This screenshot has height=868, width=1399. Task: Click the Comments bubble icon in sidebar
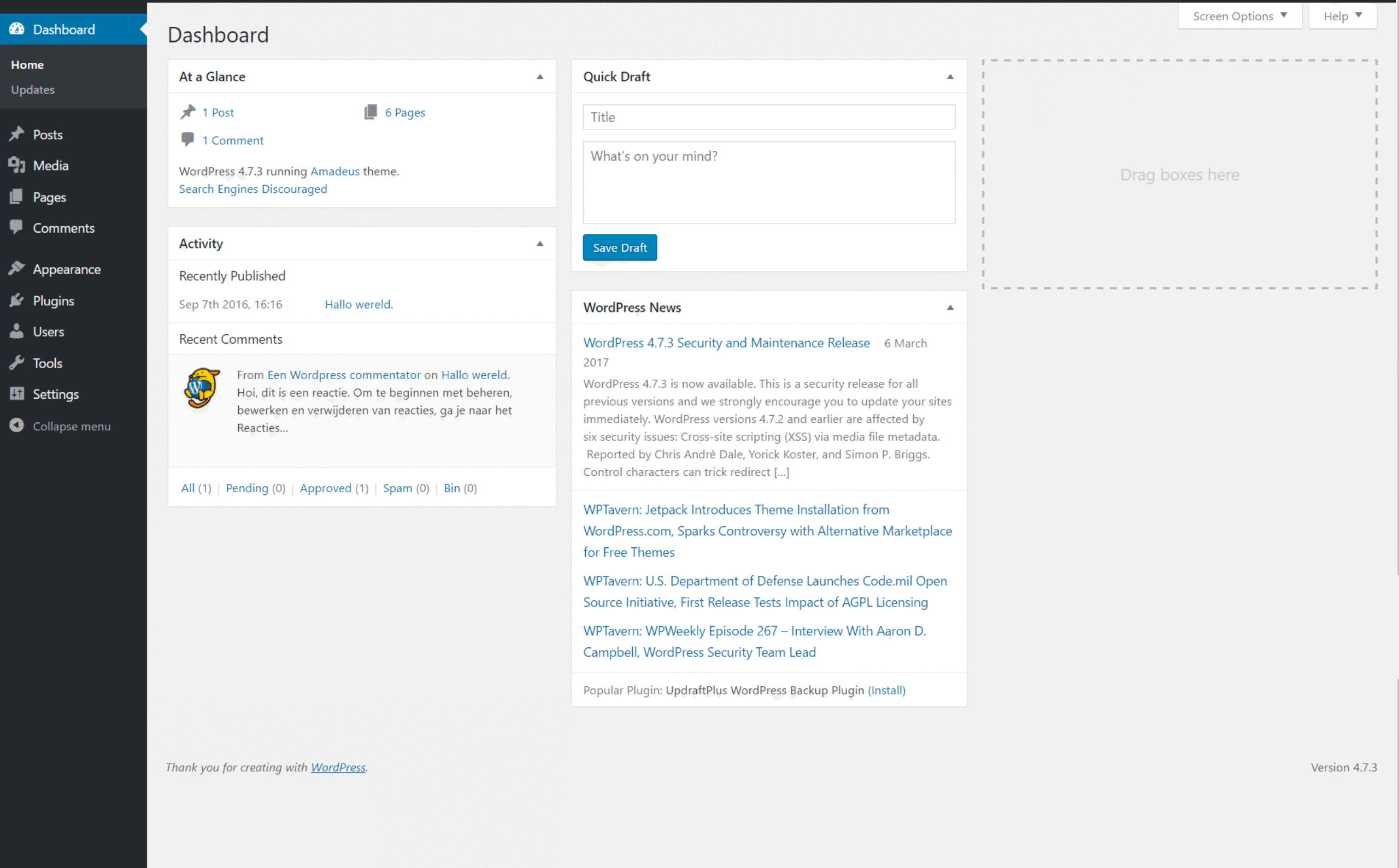(16, 227)
